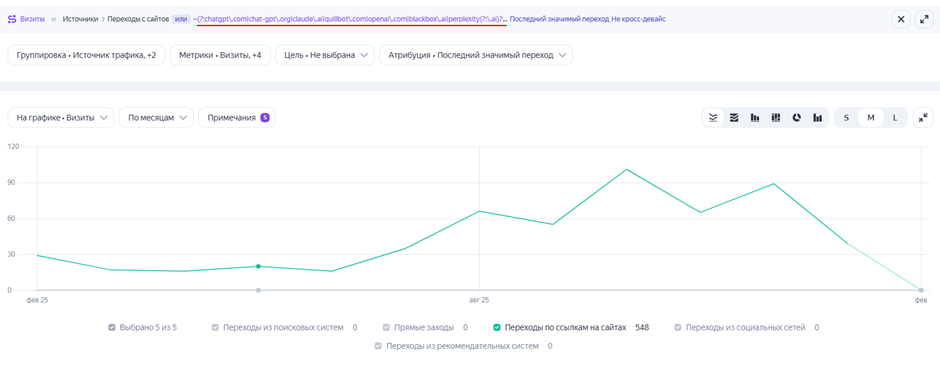Screen dimensions: 940x365
Task: Click the 548 visits value in legend
Action: 642,327
